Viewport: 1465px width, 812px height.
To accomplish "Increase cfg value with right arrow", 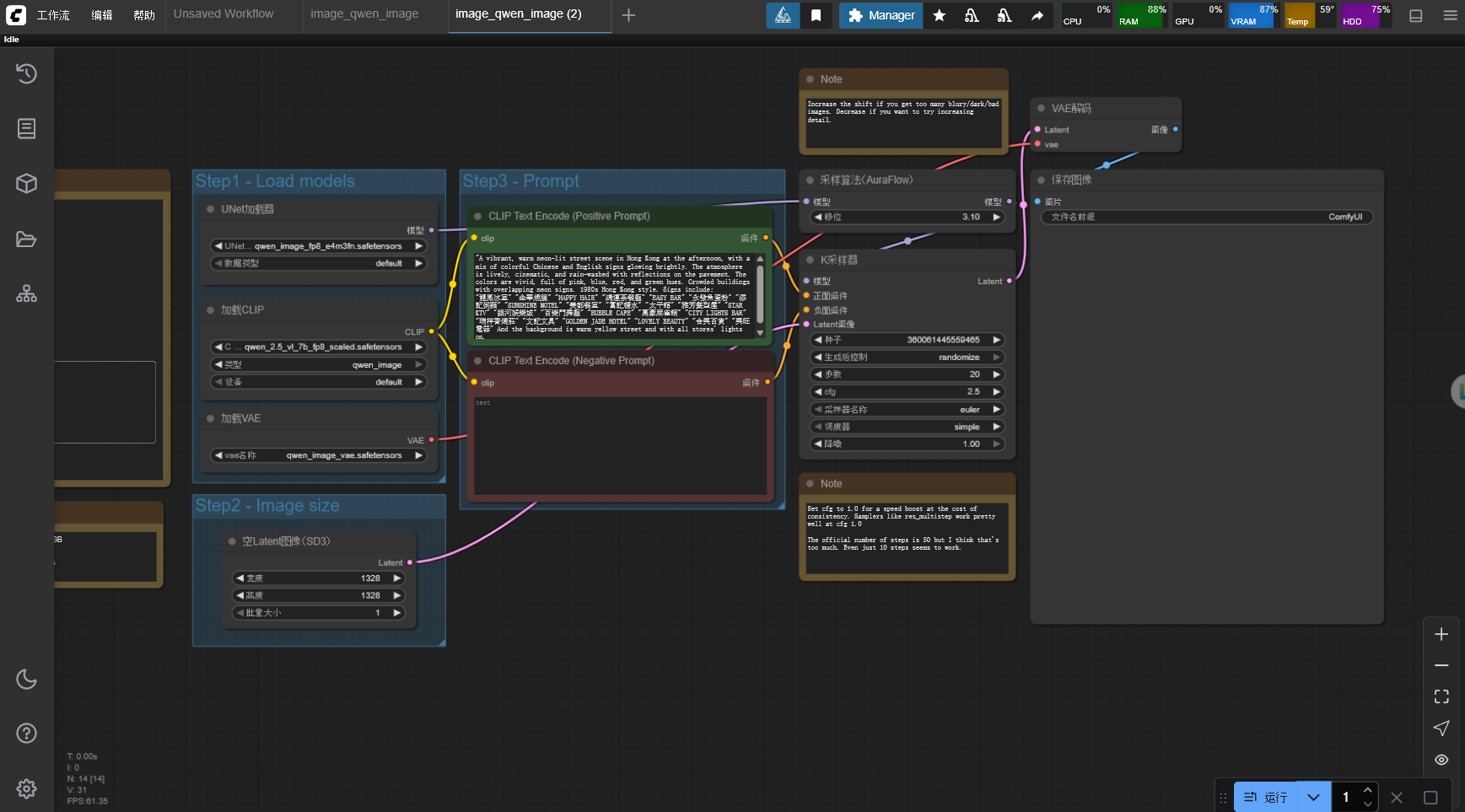I will click(996, 391).
